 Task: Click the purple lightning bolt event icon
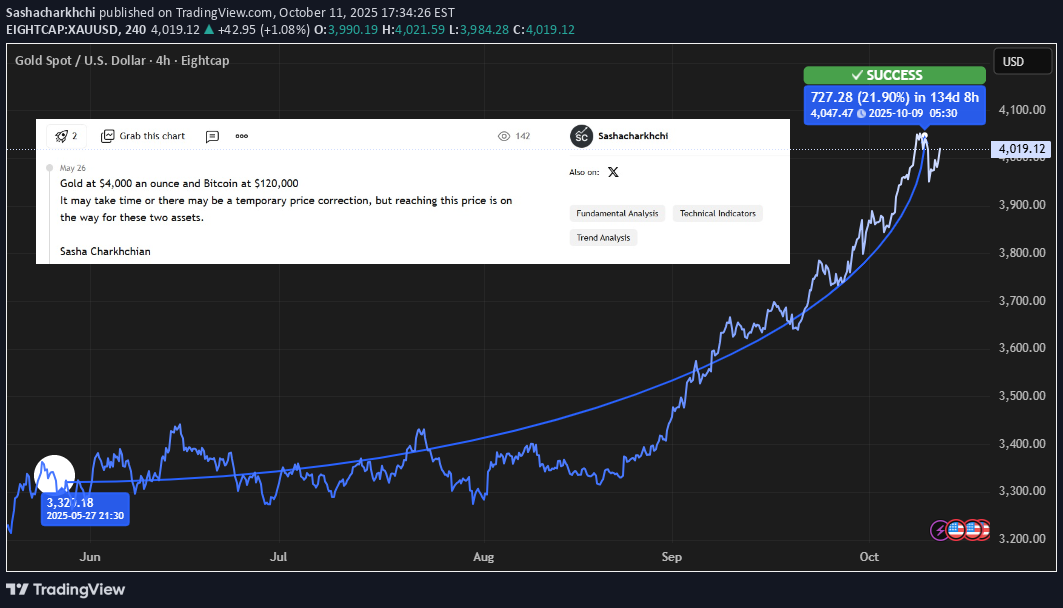(940, 530)
